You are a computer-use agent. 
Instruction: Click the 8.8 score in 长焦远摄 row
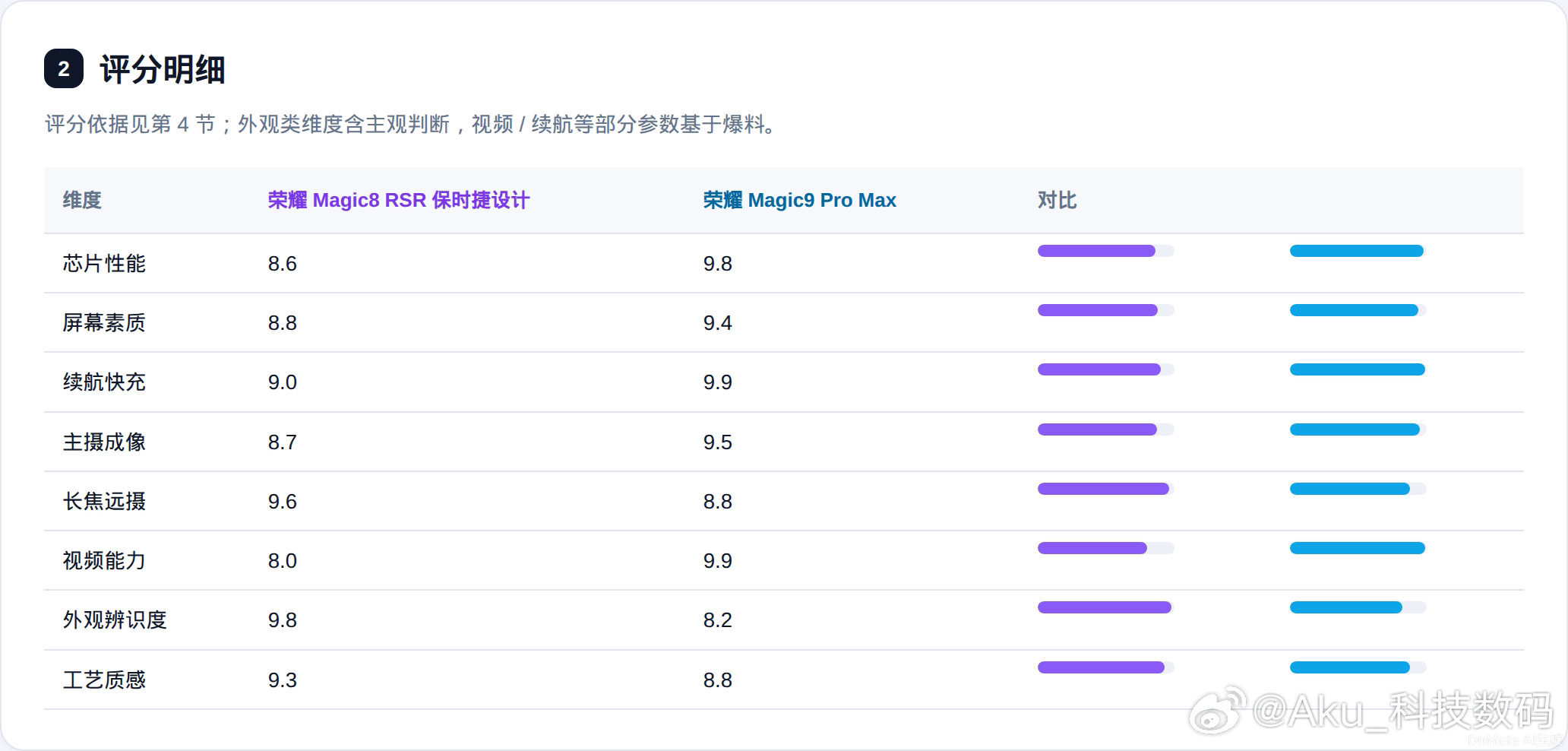point(718,502)
